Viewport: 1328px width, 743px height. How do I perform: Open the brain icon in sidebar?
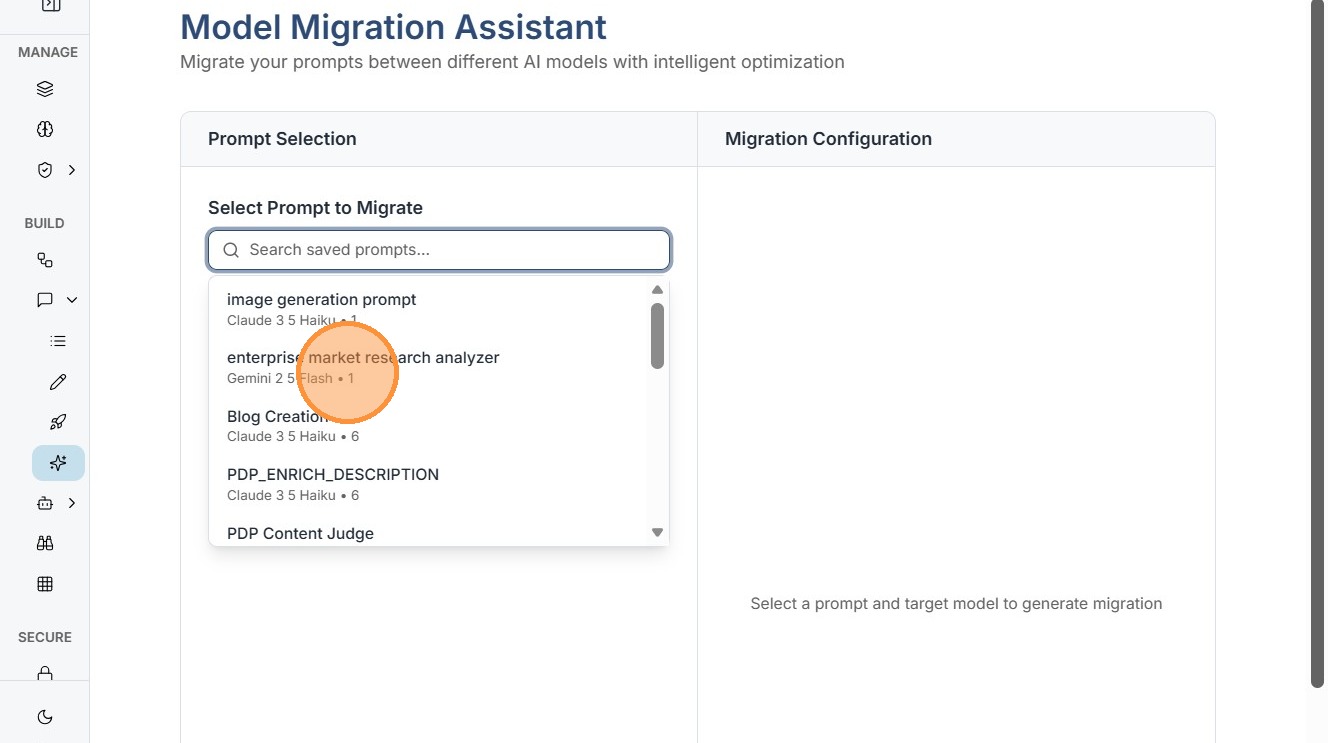pyautogui.click(x=45, y=129)
